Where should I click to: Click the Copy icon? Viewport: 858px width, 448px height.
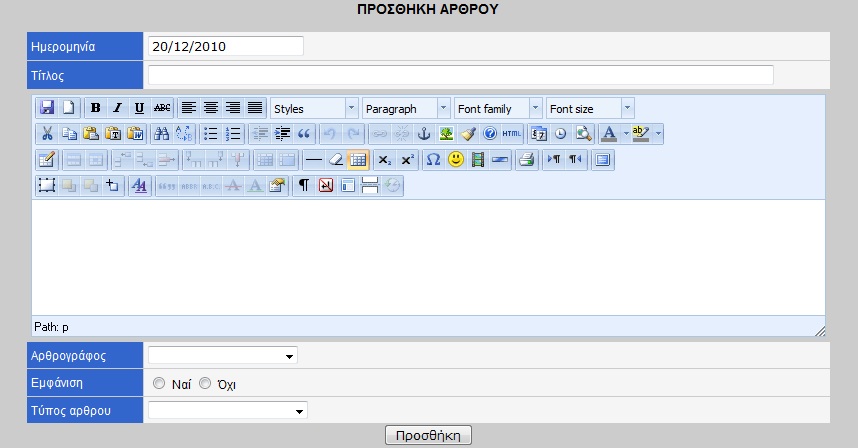click(x=69, y=133)
